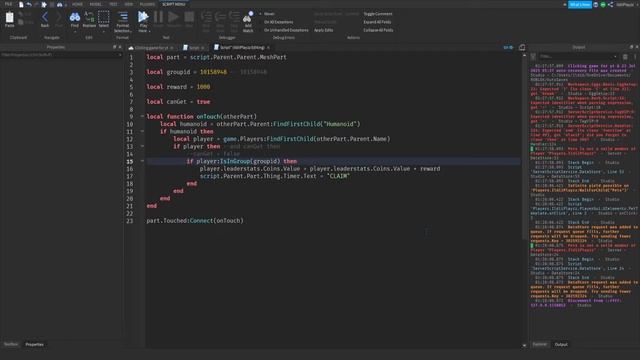Switch to the middle Script document tab

193,48
